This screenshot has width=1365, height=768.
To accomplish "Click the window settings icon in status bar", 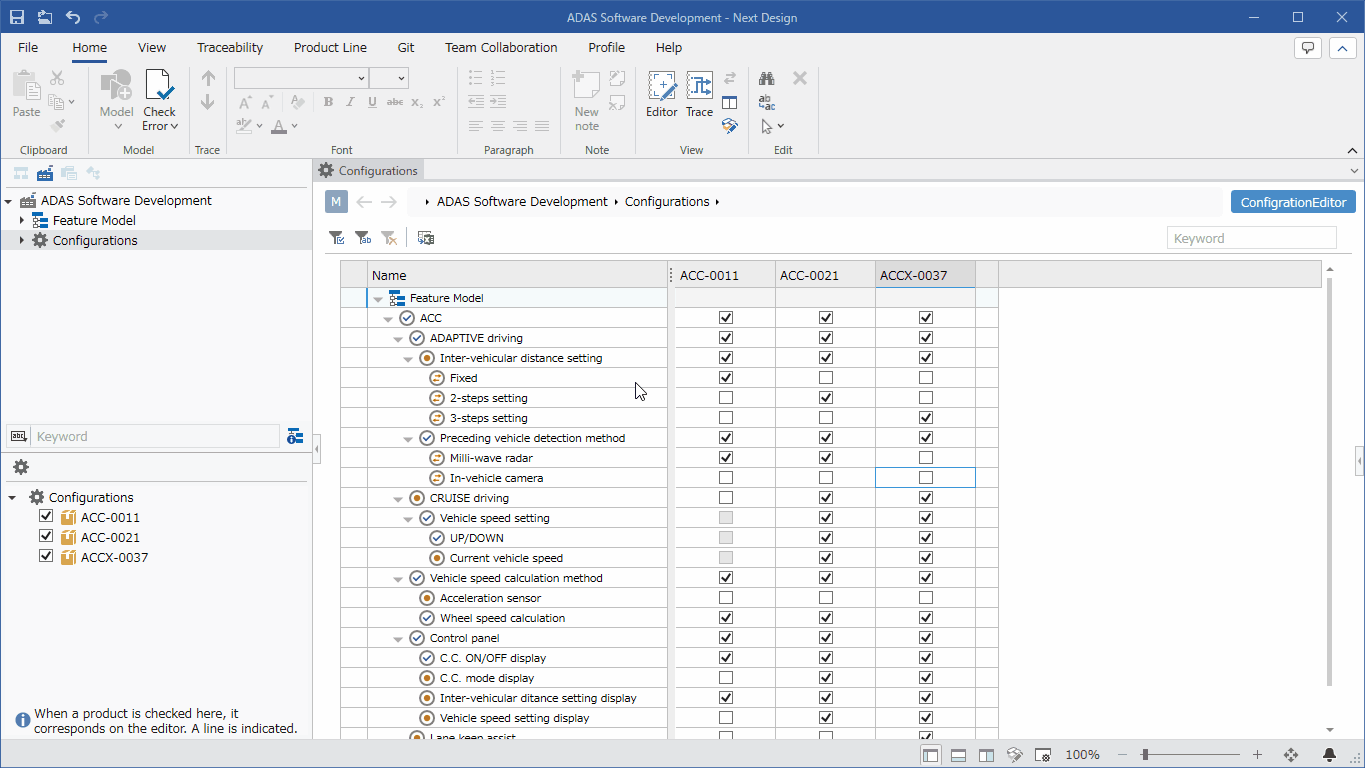I will pos(1042,755).
